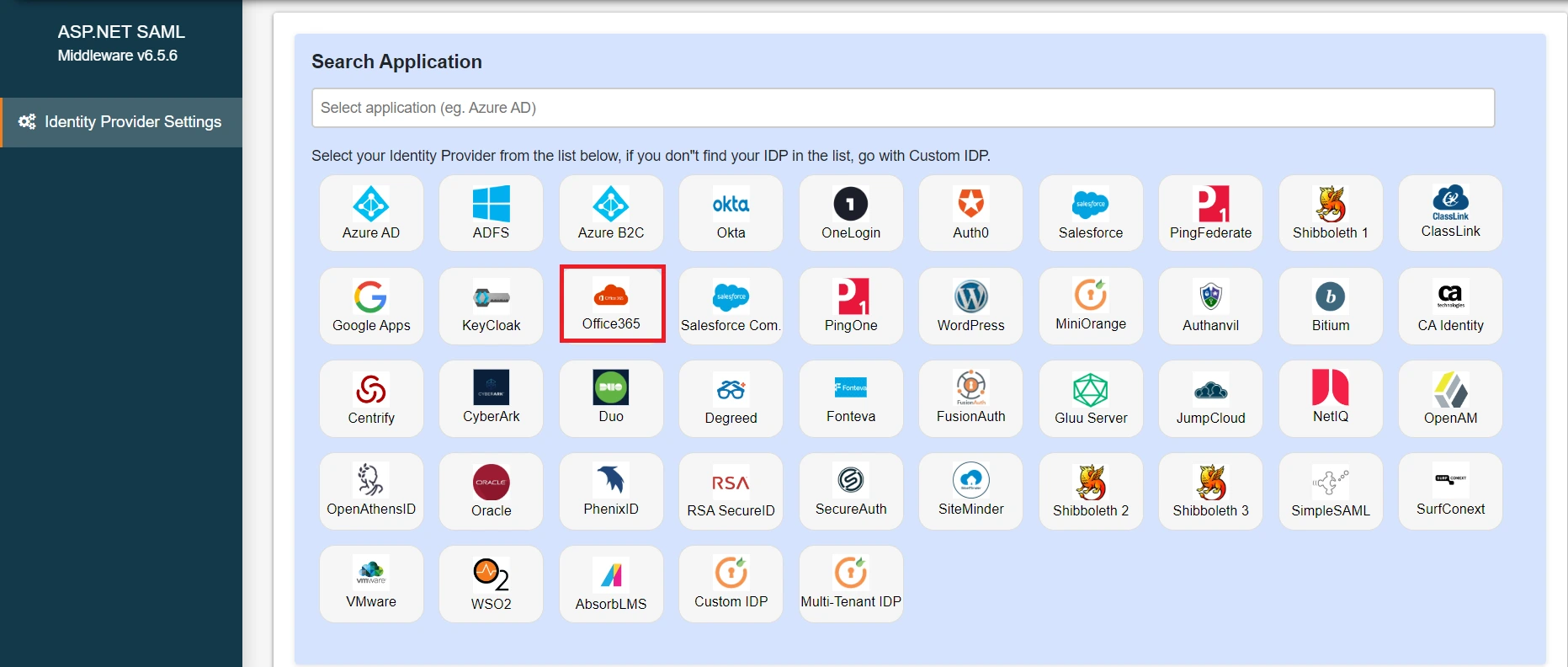Pick the MiniOrange tile
The height and width of the screenshot is (667, 1568).
(1091, 306)
